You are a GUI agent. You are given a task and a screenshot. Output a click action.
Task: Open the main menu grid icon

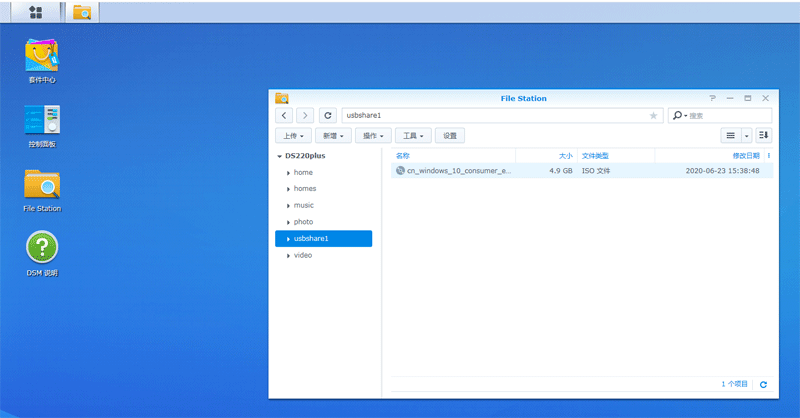pos(36,12)
